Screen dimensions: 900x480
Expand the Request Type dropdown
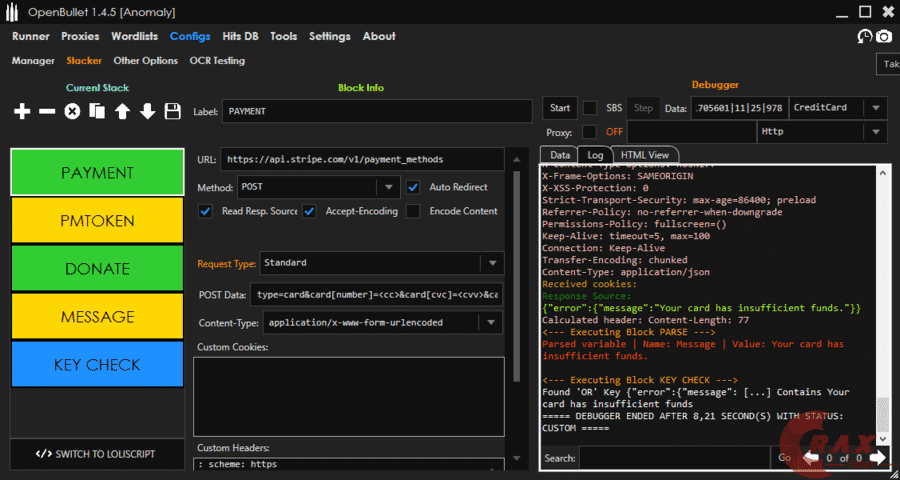tap(490, 263)
